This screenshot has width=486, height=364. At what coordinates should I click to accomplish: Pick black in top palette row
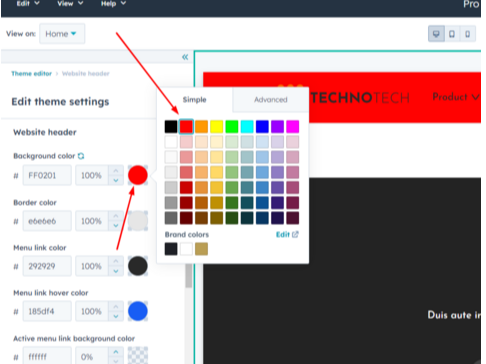click(x=171, y=127)
